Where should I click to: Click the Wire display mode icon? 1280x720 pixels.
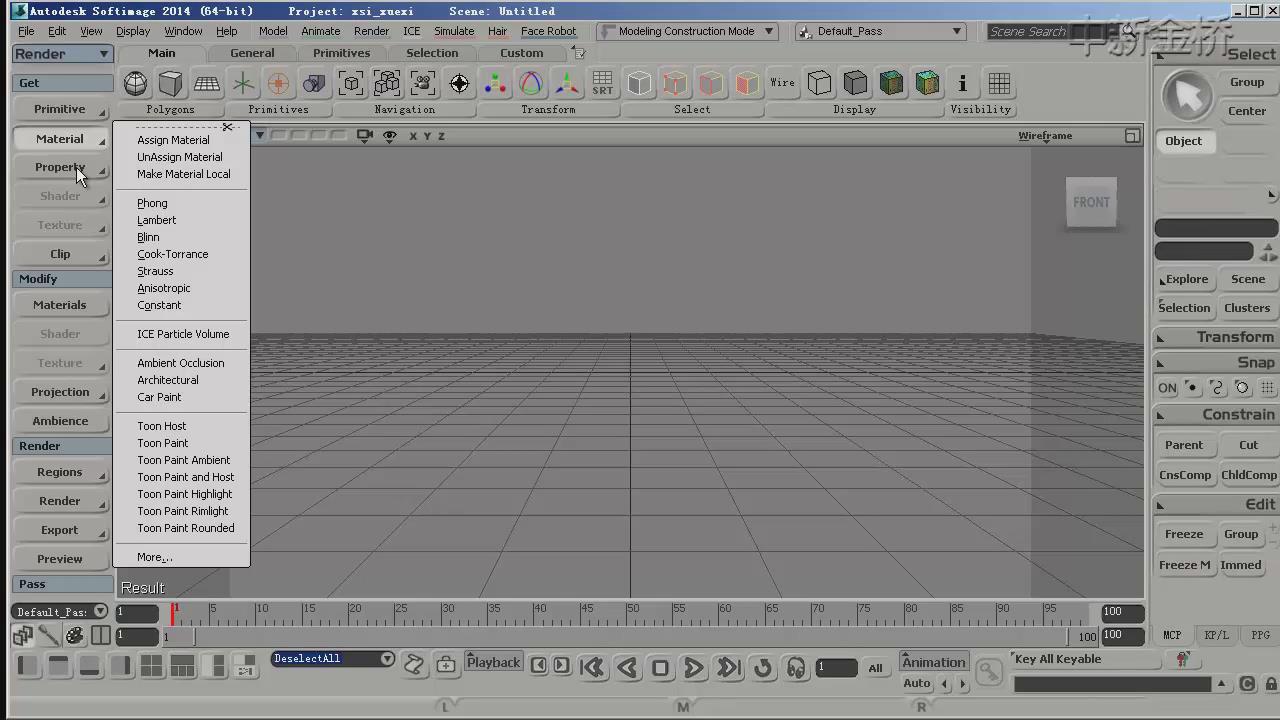(783, 83)
